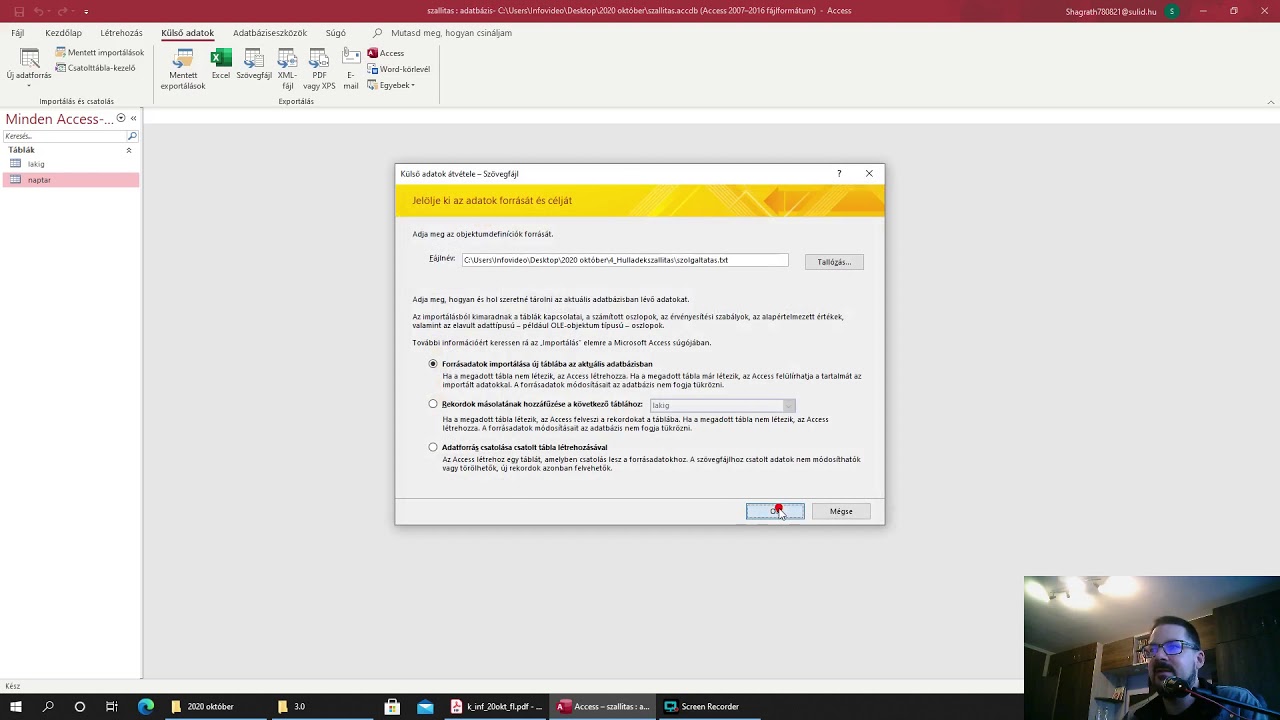Select the naptar table
1280x720 pixels.
pyautogui.click(x=70, y=180)
